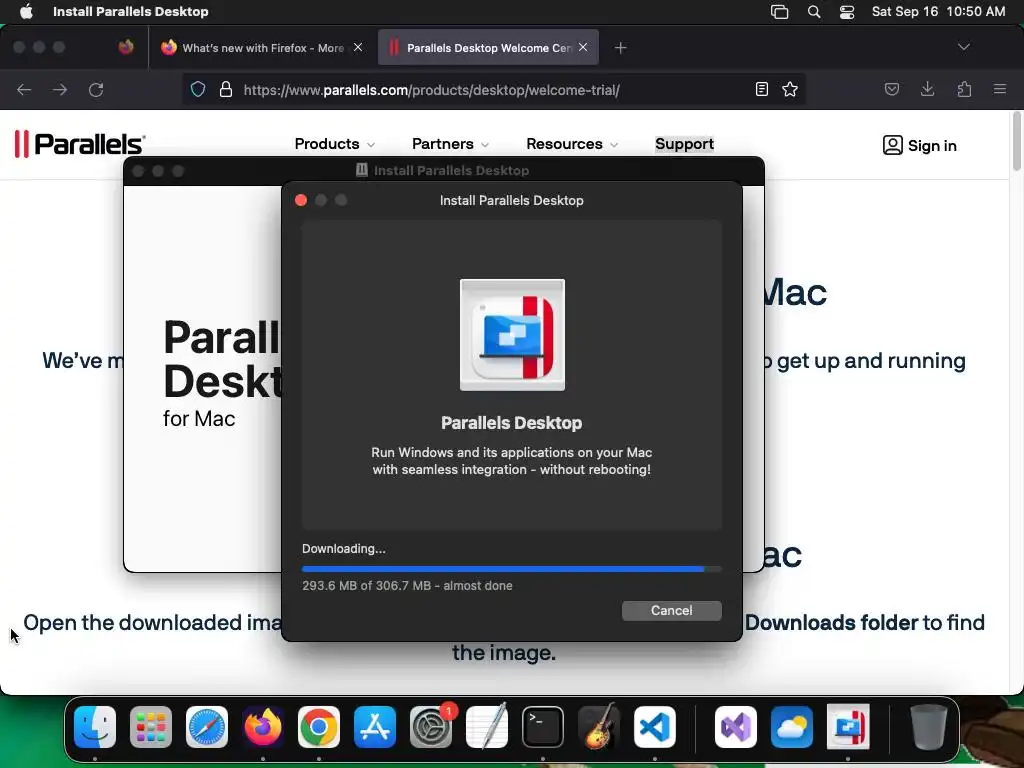Click the tracking protection shield icon
This screenshot has height=768, width=1024.
click(x=198, y=89)
